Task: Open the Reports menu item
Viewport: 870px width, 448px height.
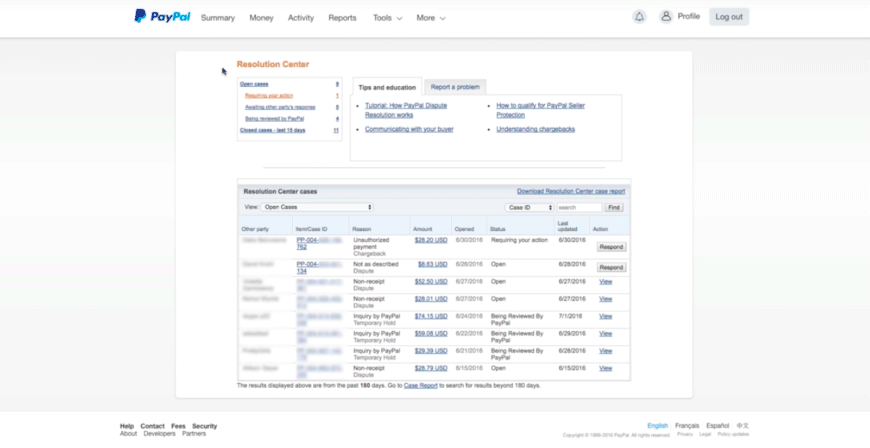Action: [342, 18]
